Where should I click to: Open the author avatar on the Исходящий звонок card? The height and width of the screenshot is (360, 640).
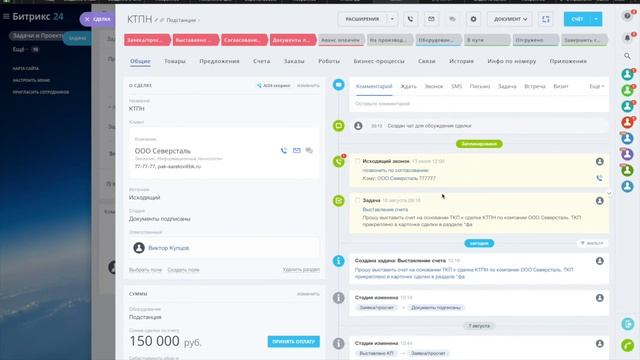click(x=600, y=162)
